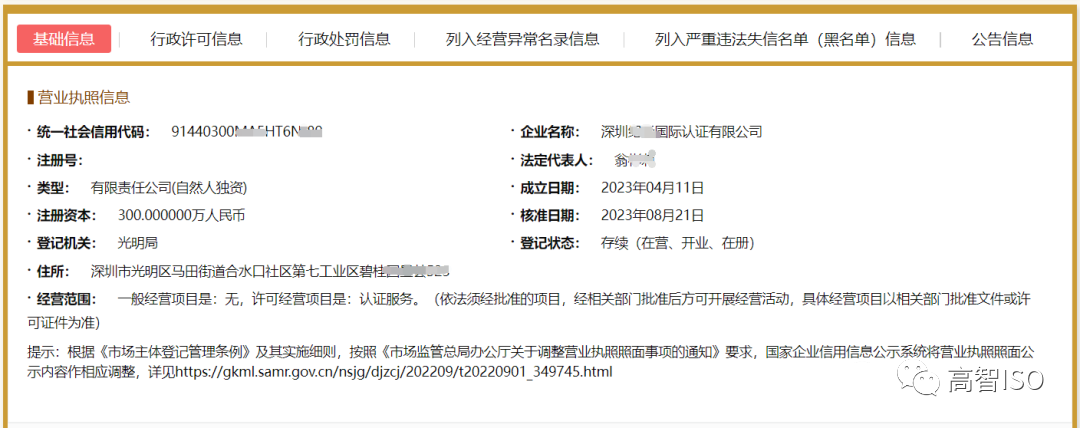
Task: Click the 经营范围 label
Action: pos(65,300)
